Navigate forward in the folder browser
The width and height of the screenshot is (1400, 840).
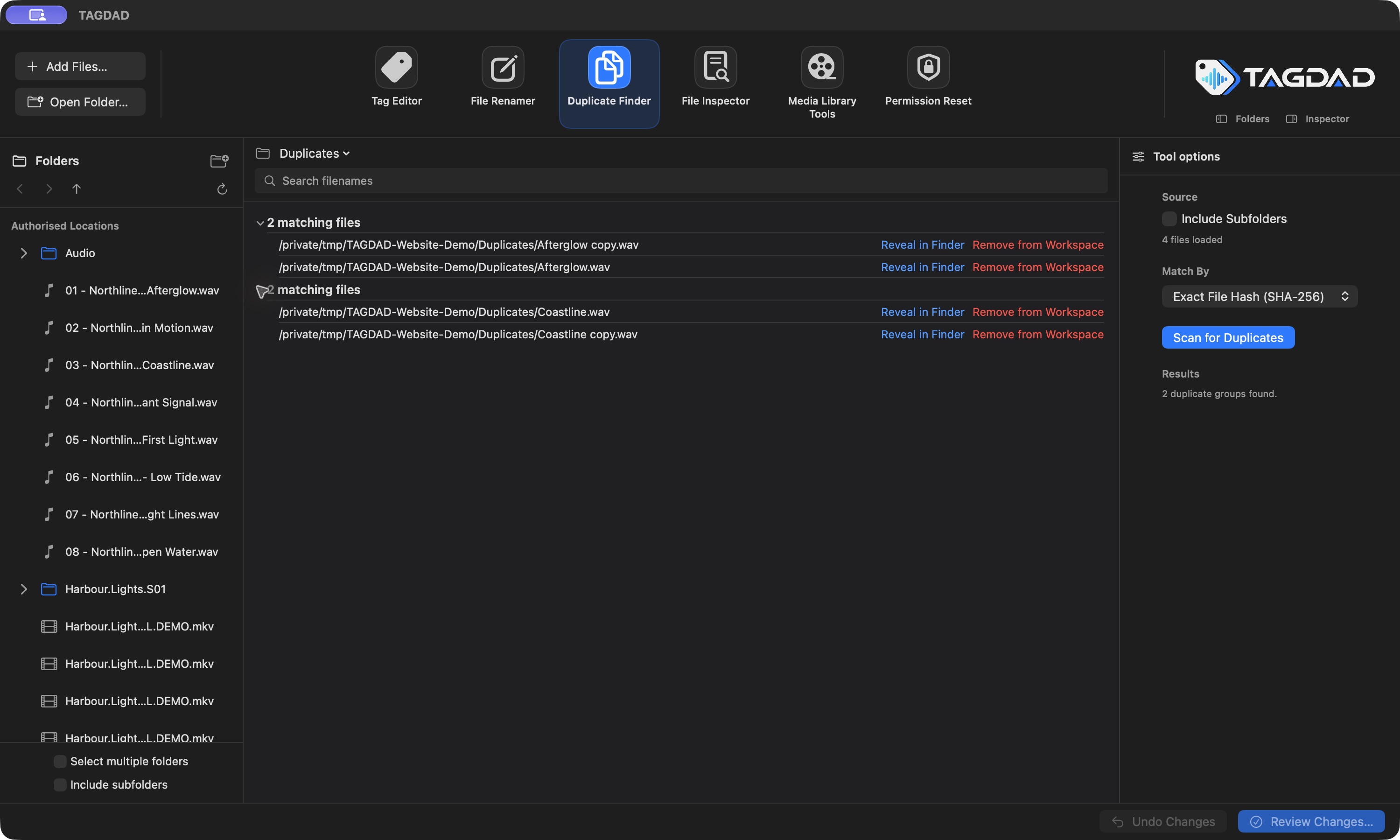click(49, 189)
